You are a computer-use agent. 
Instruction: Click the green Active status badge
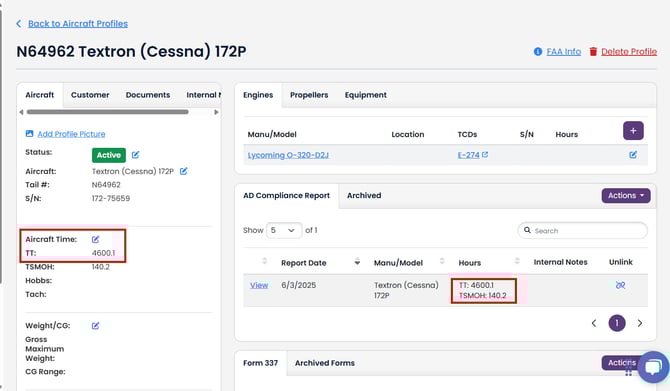pyautogui.click(x=109, y=155)
